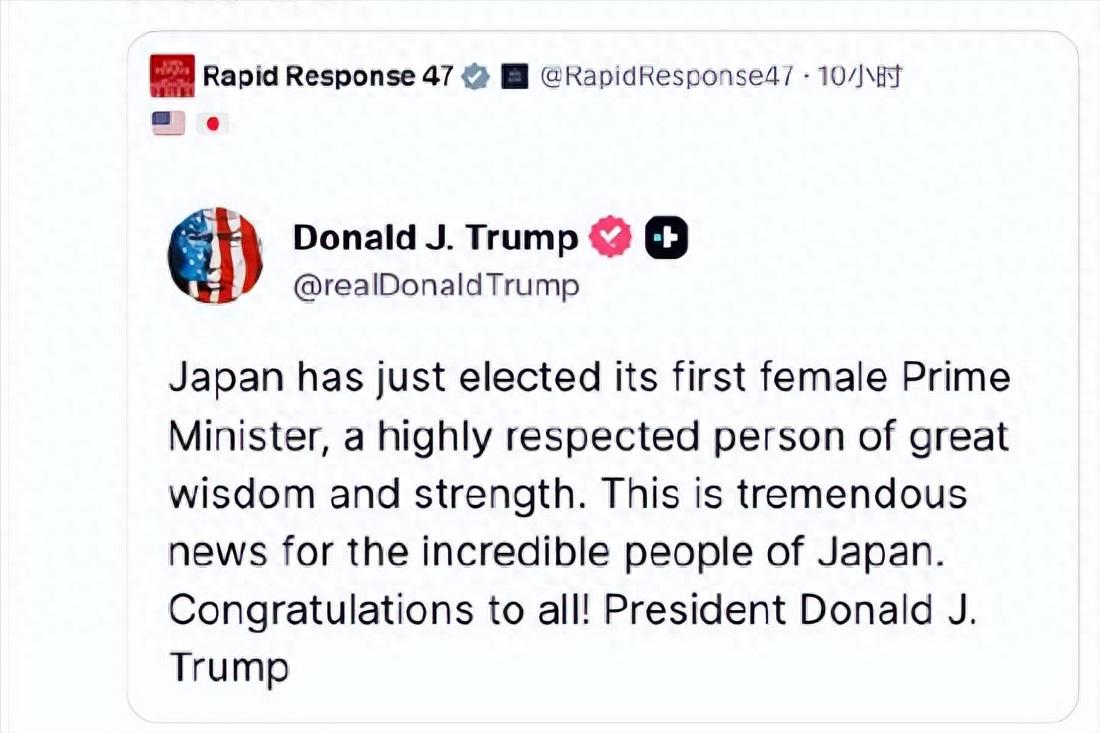Click the flag-painted profile picture
Image resolution: width=1100 pixels, height=733 pixels.
pos(215,256)
